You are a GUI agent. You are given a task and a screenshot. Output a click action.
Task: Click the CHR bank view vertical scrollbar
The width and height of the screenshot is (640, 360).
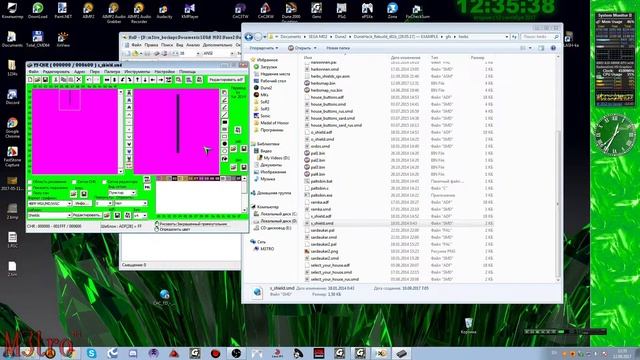click(121, 131)
